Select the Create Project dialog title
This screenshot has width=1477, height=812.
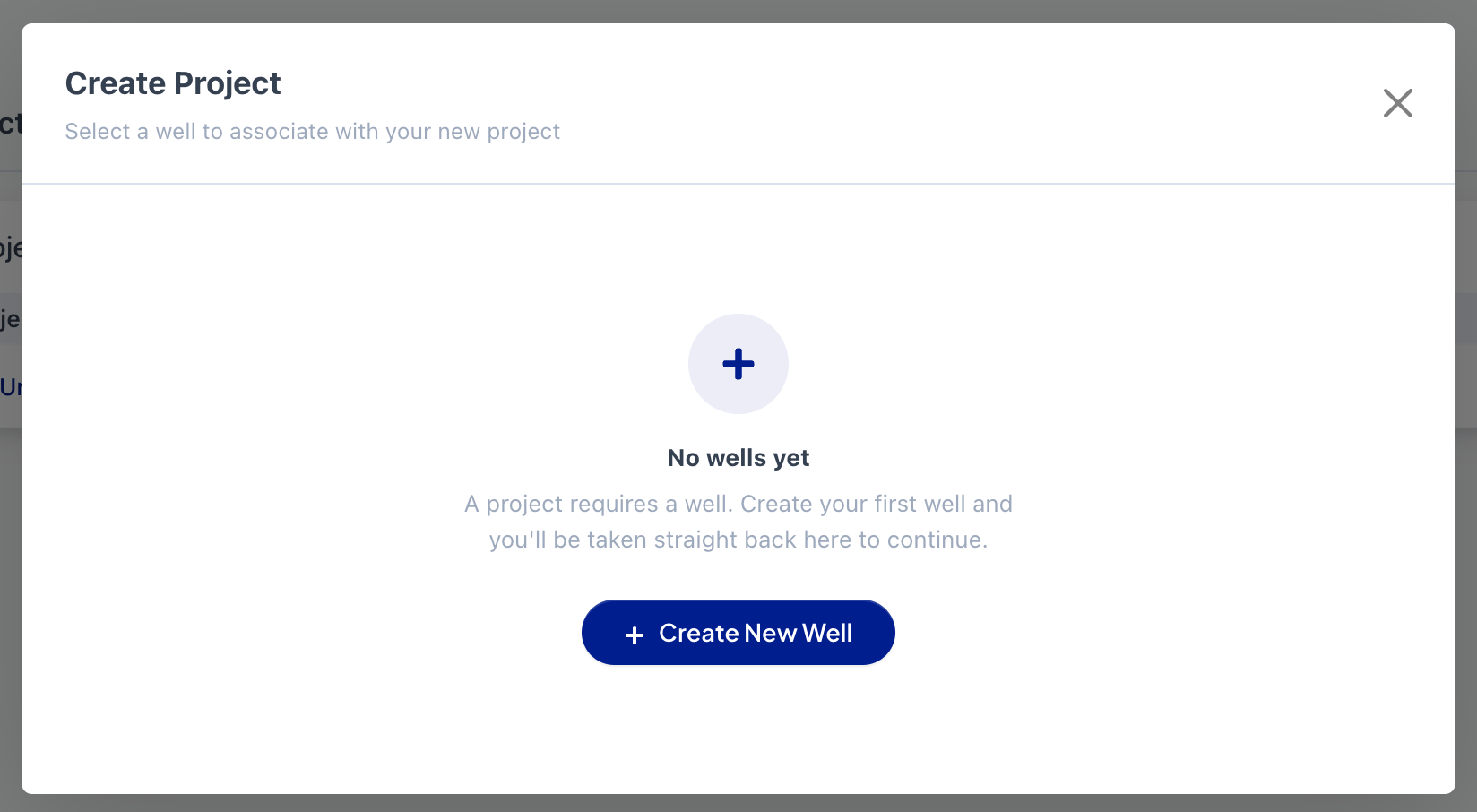173,83
